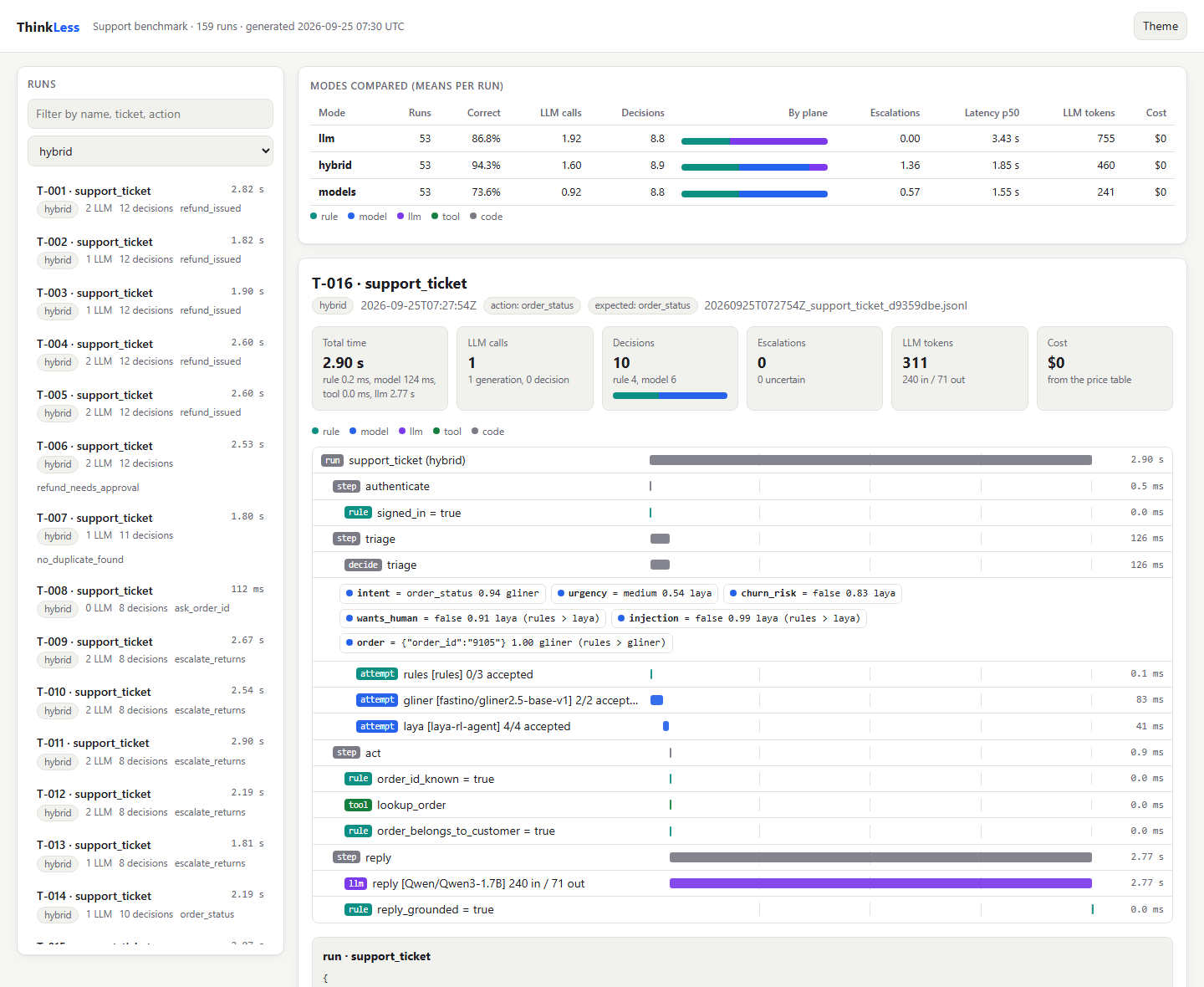Select run T-013 support_ticket

click(x=150, y=854)
